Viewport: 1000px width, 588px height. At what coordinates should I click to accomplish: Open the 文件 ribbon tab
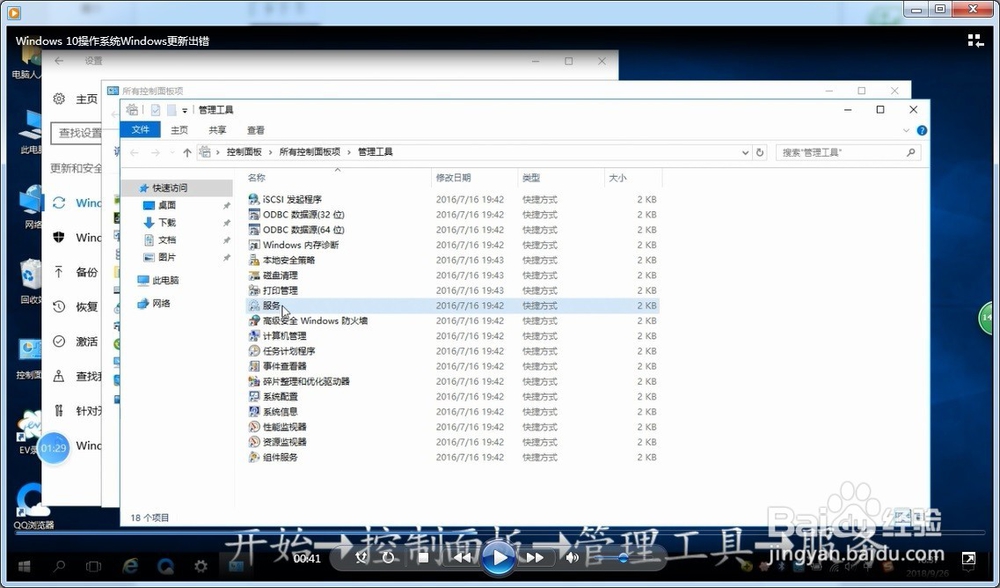click(x=140, y=130)
